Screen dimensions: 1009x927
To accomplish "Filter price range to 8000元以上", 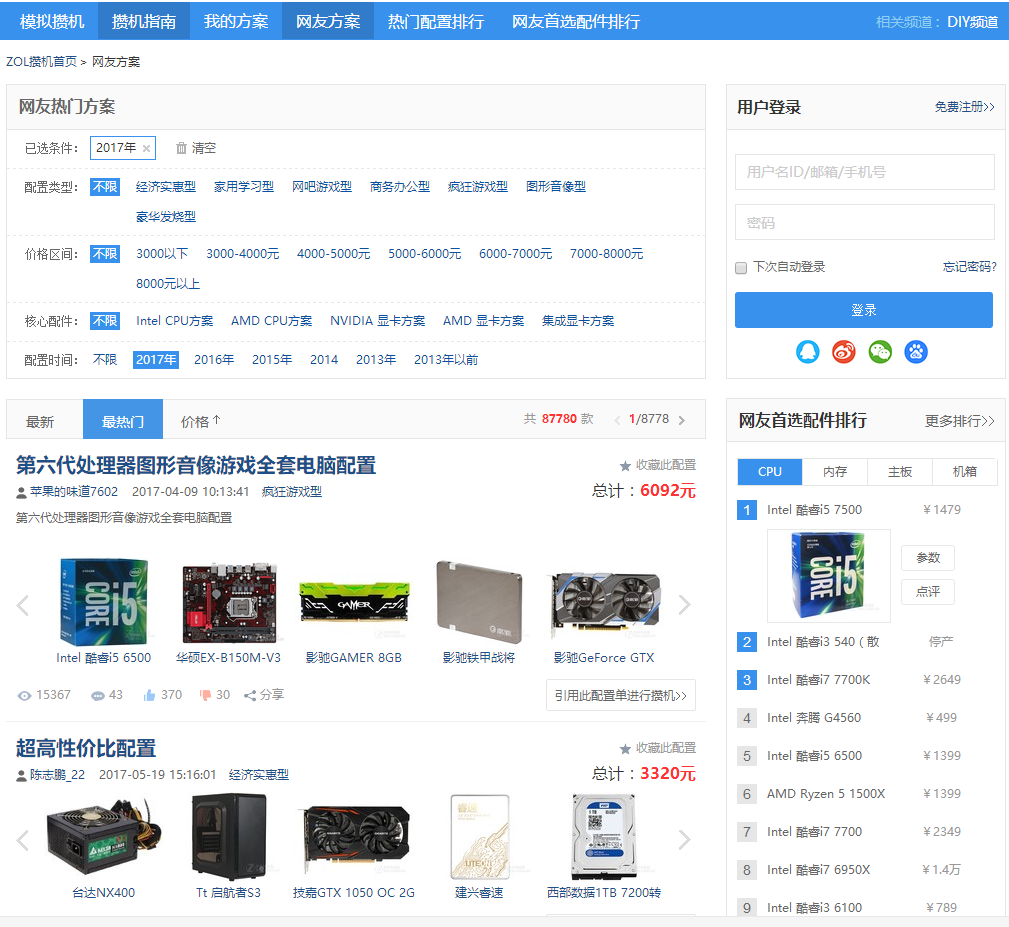I will pos(168,284).
